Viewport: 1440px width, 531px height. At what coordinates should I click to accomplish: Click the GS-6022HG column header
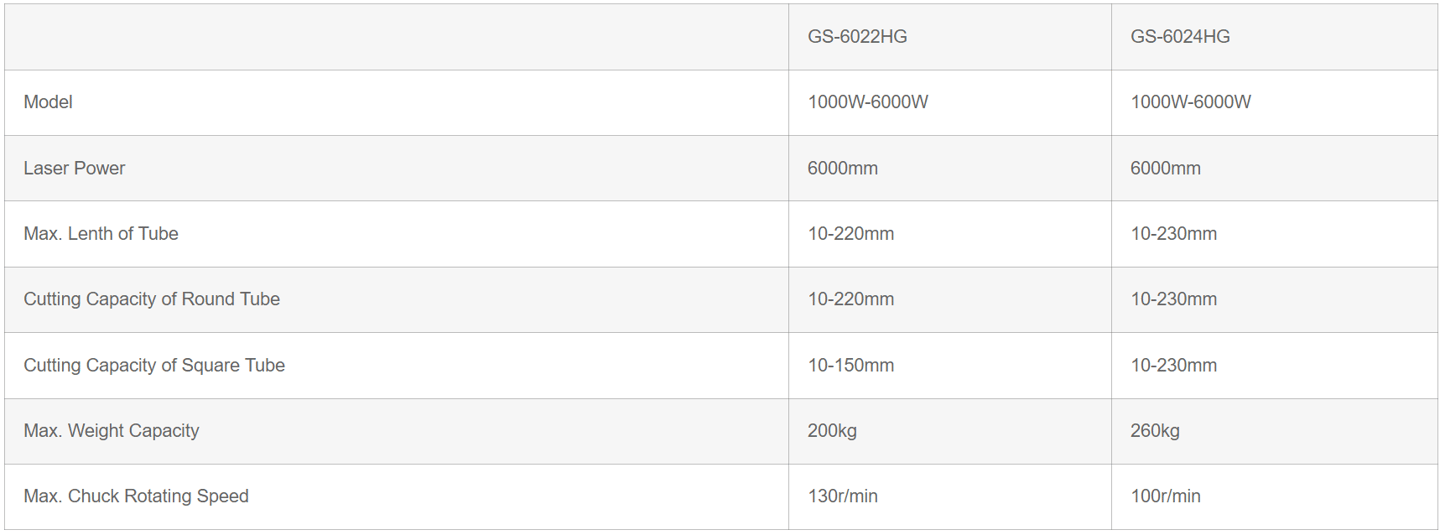[857, 37]
